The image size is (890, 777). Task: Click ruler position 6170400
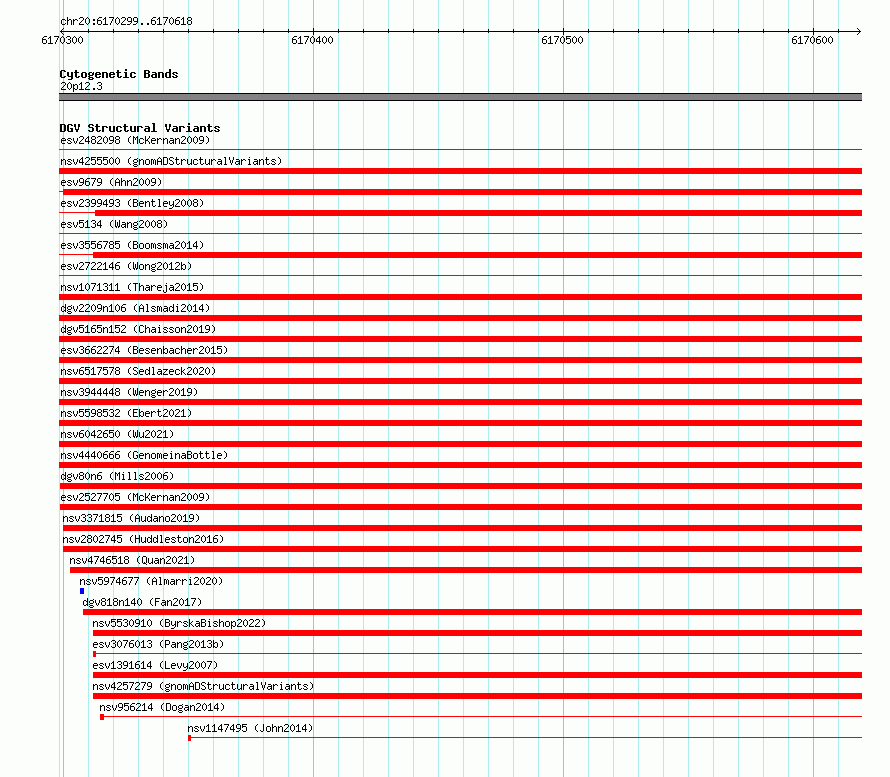[x=312, y=40]
